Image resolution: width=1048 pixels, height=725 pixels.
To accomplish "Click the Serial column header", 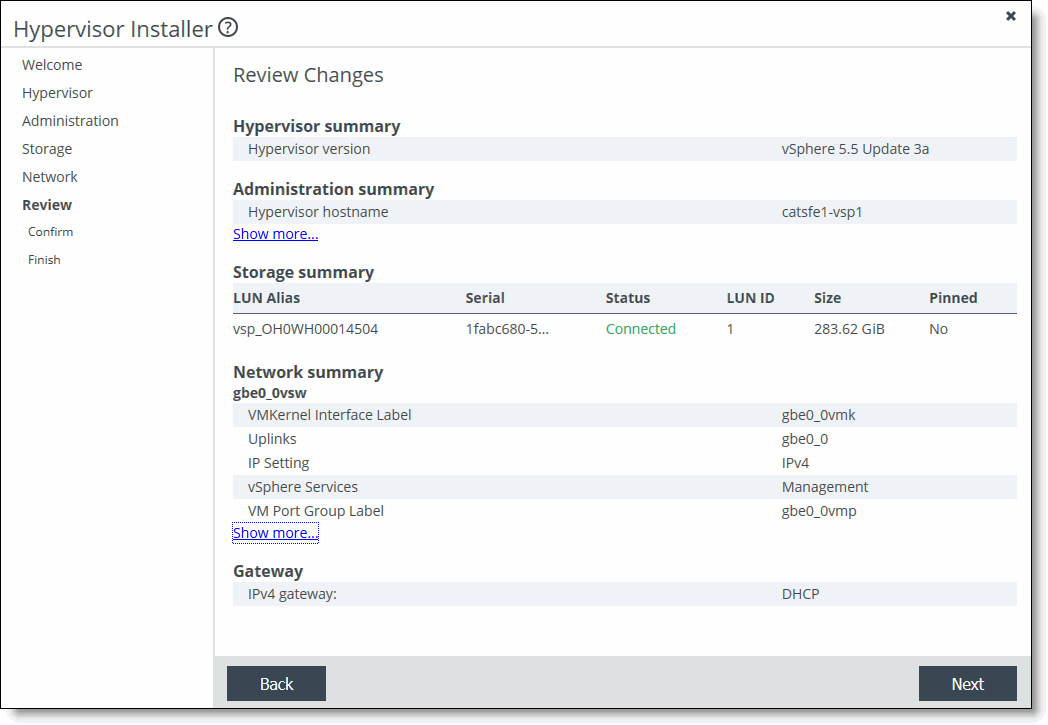I will (x=485, y=298).
